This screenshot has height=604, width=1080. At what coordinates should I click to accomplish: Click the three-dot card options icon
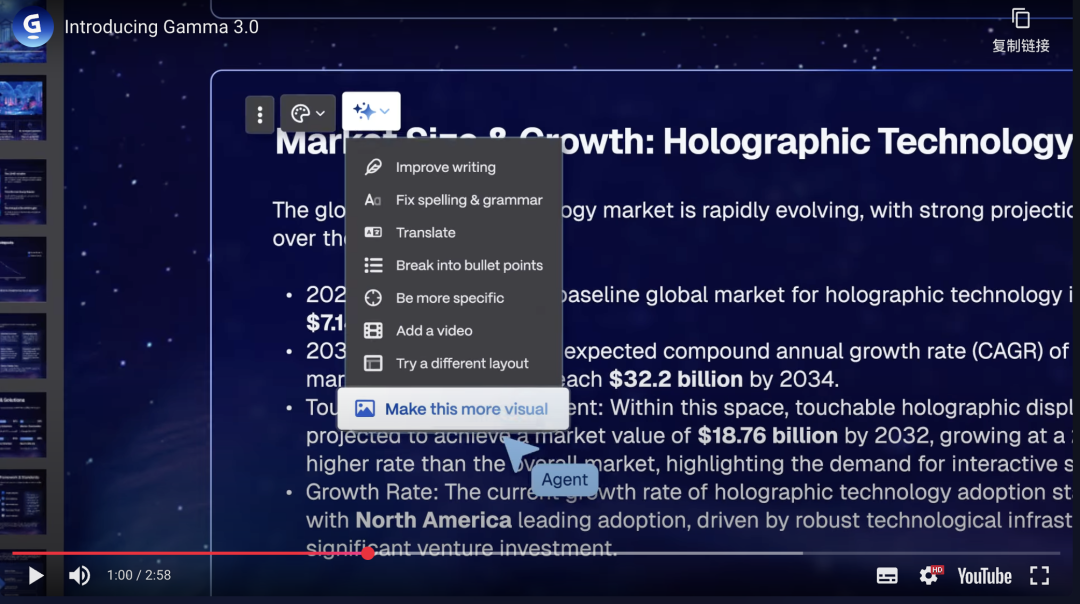pos(260,114)
